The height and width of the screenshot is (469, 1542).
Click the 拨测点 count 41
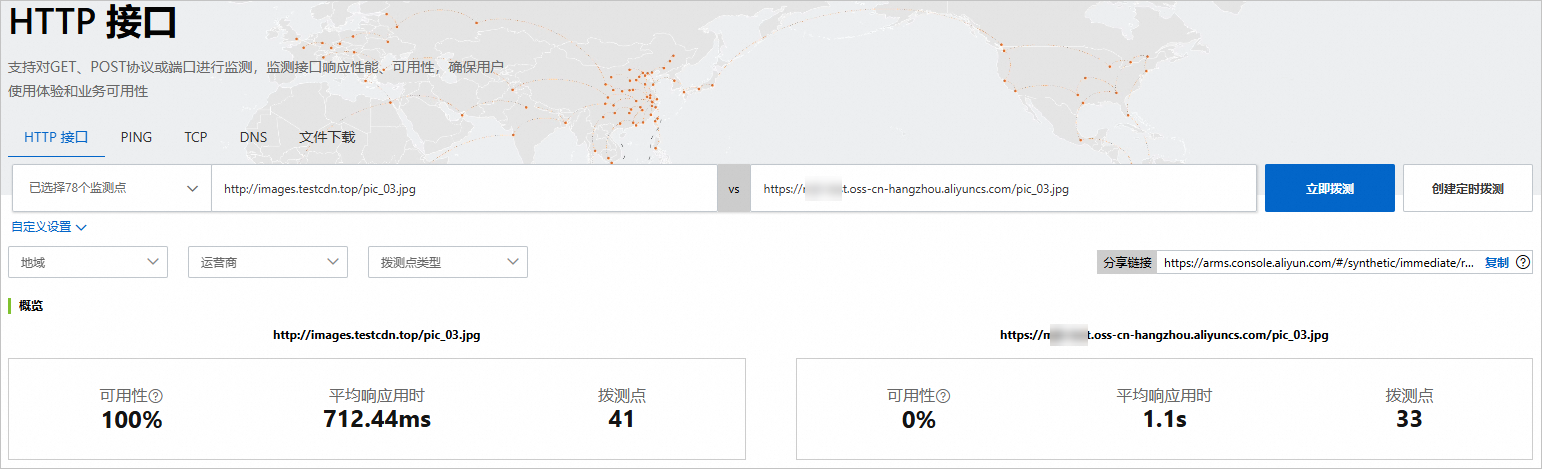[x=621, y=419]
